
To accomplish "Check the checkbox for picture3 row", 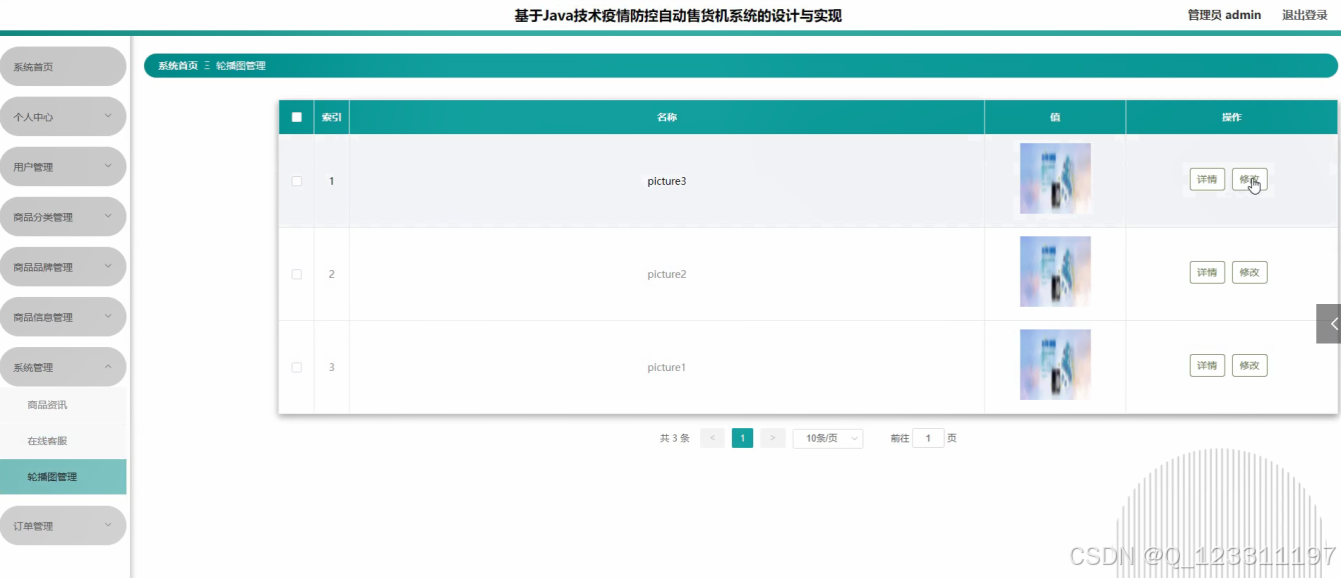I will 296,181.
